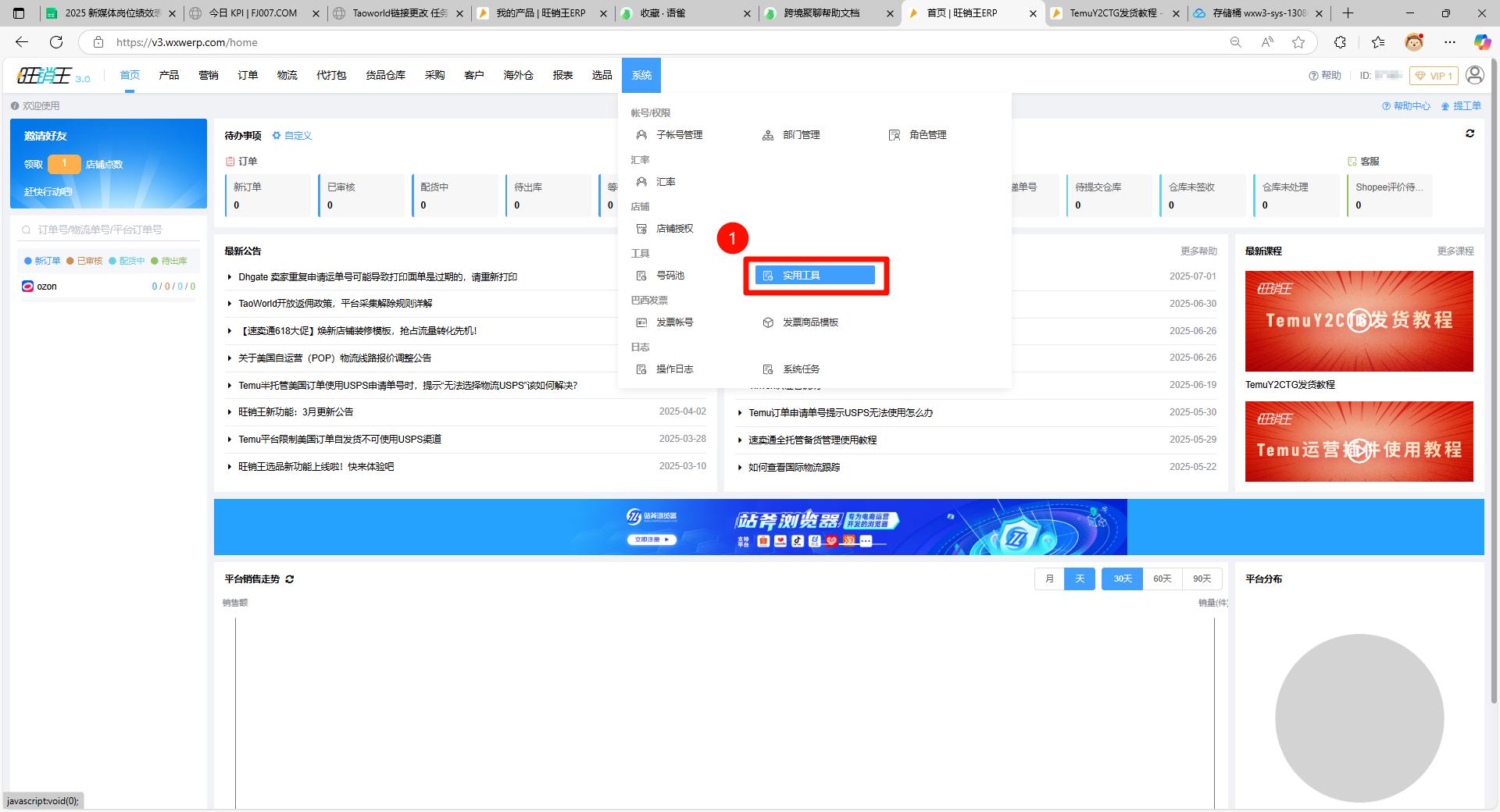This screenshot has height=812, width=1500.
Task: Play the Temu运营插件使用教程 video thumbnail
Action: pos(1359,442)
